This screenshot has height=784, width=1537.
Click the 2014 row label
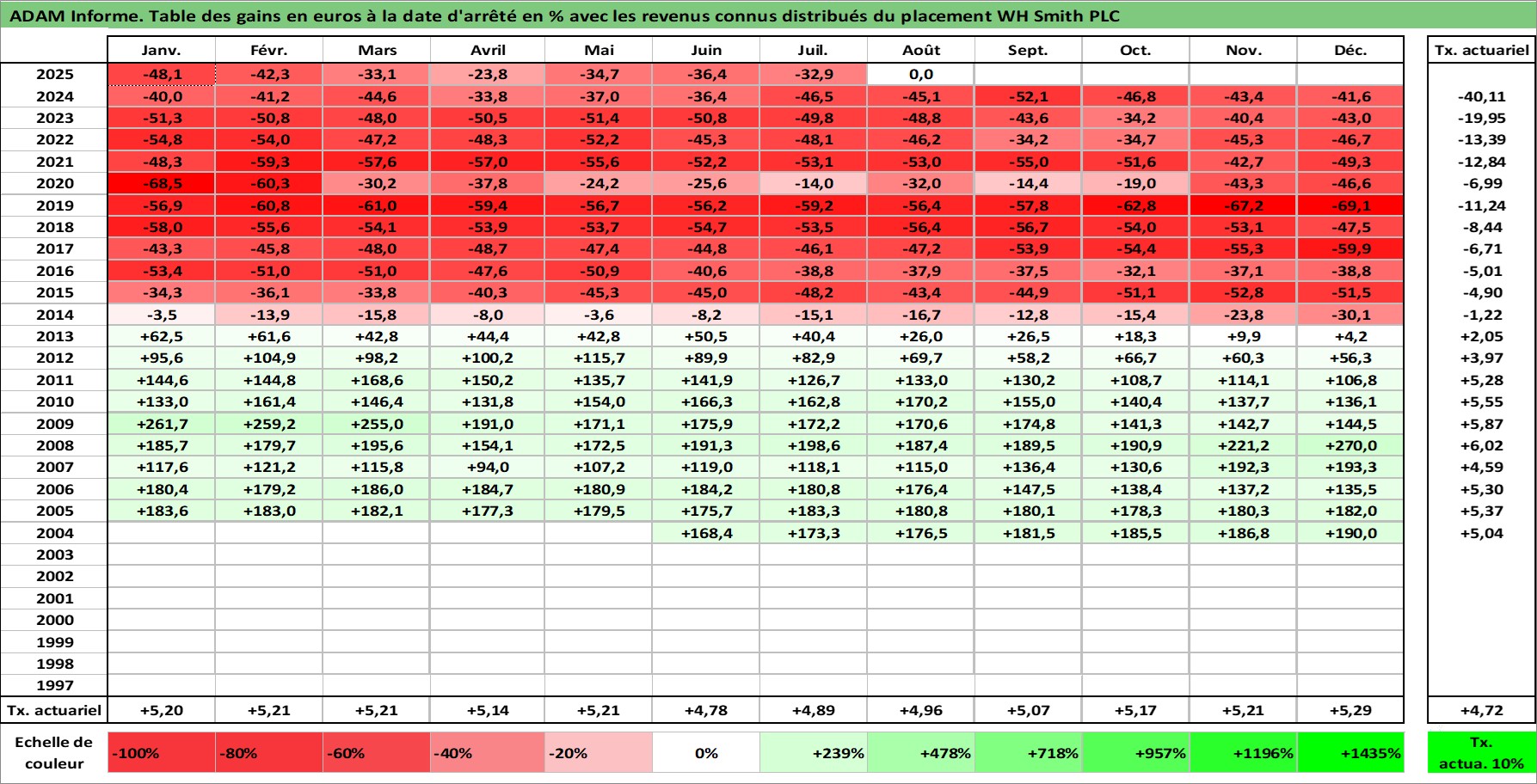point(54,315)
